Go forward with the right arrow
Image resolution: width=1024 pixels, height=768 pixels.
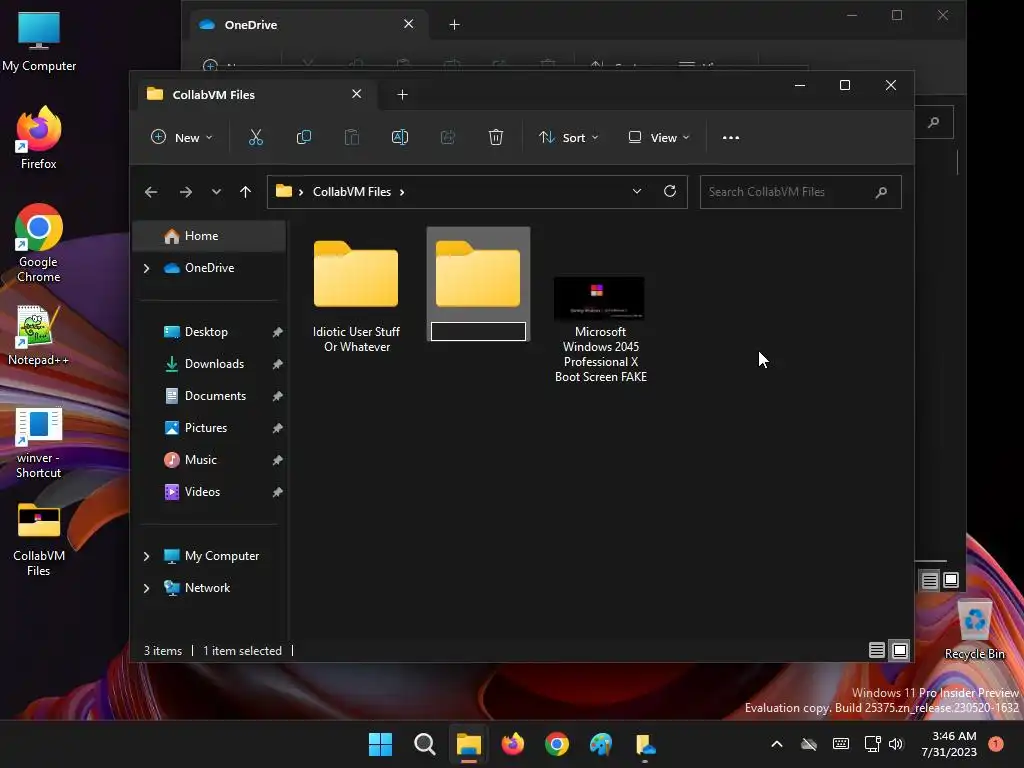(185, 192)
